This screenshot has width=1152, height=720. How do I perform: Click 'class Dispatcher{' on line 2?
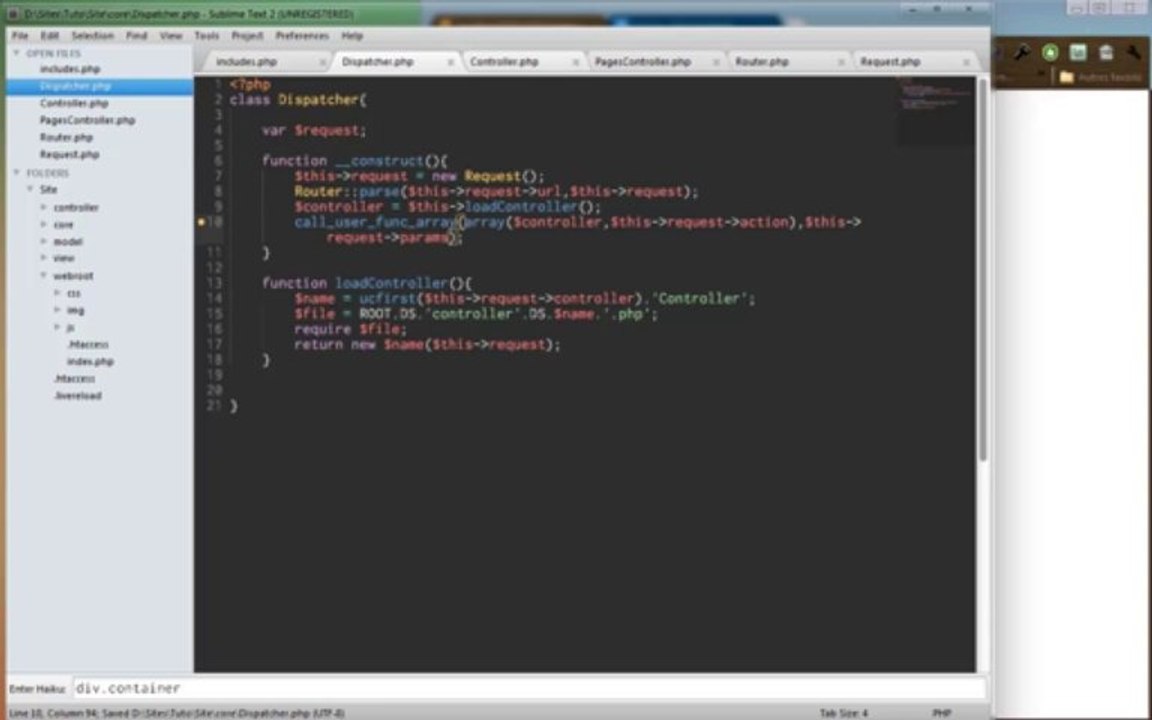point(298,100)
